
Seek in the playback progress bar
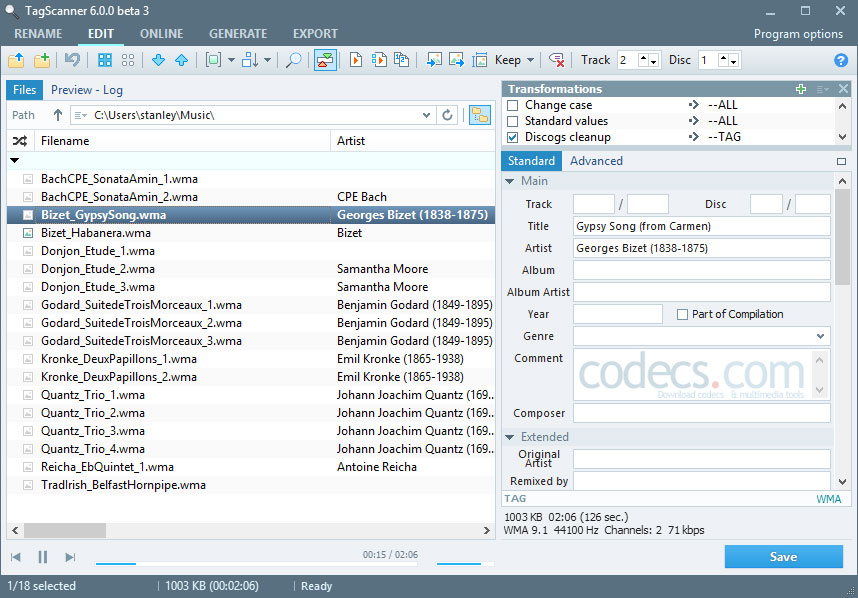[256, 563]
